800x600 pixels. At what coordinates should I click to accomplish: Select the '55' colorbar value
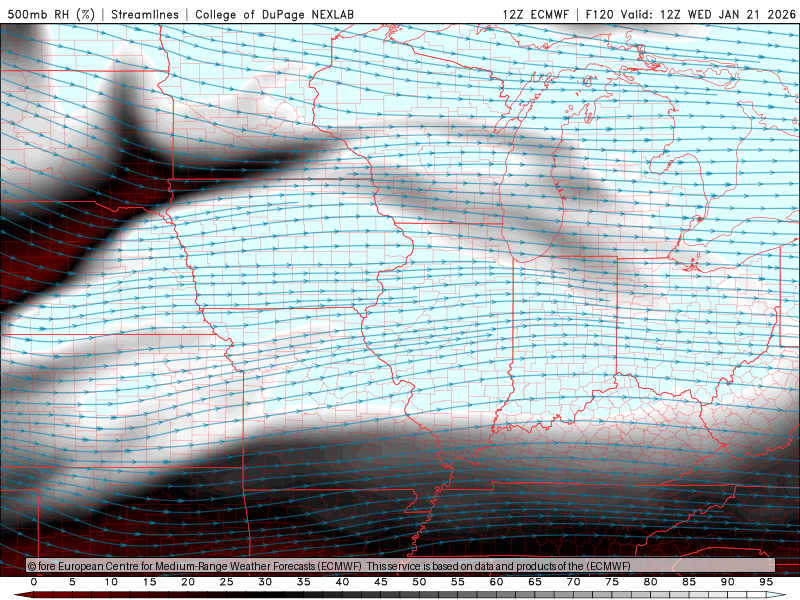(458, 582)
